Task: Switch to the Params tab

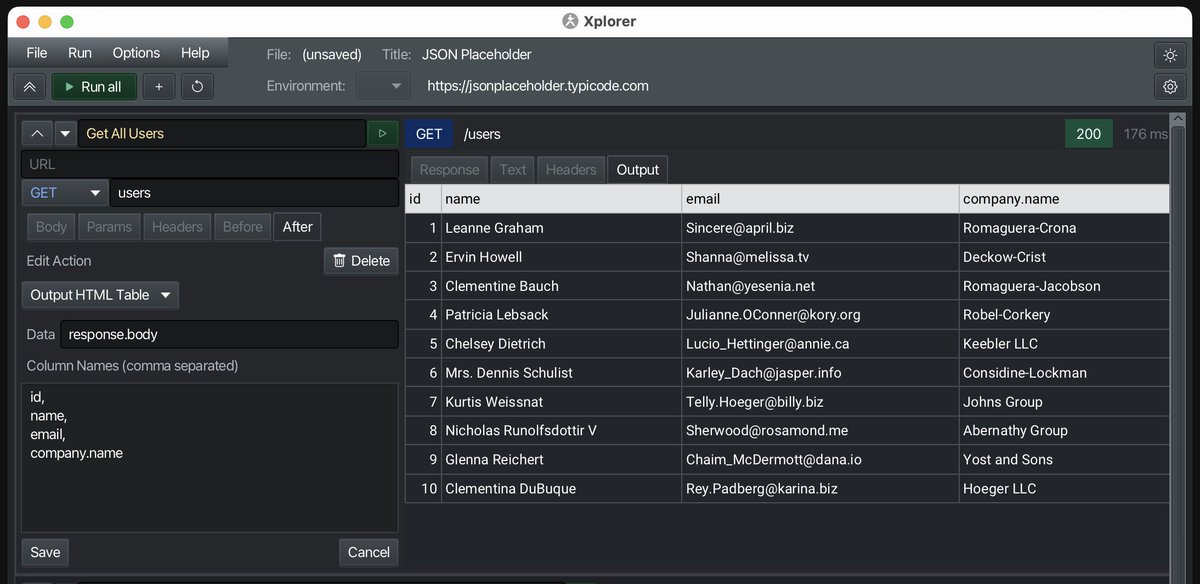Action: point(110,227)
